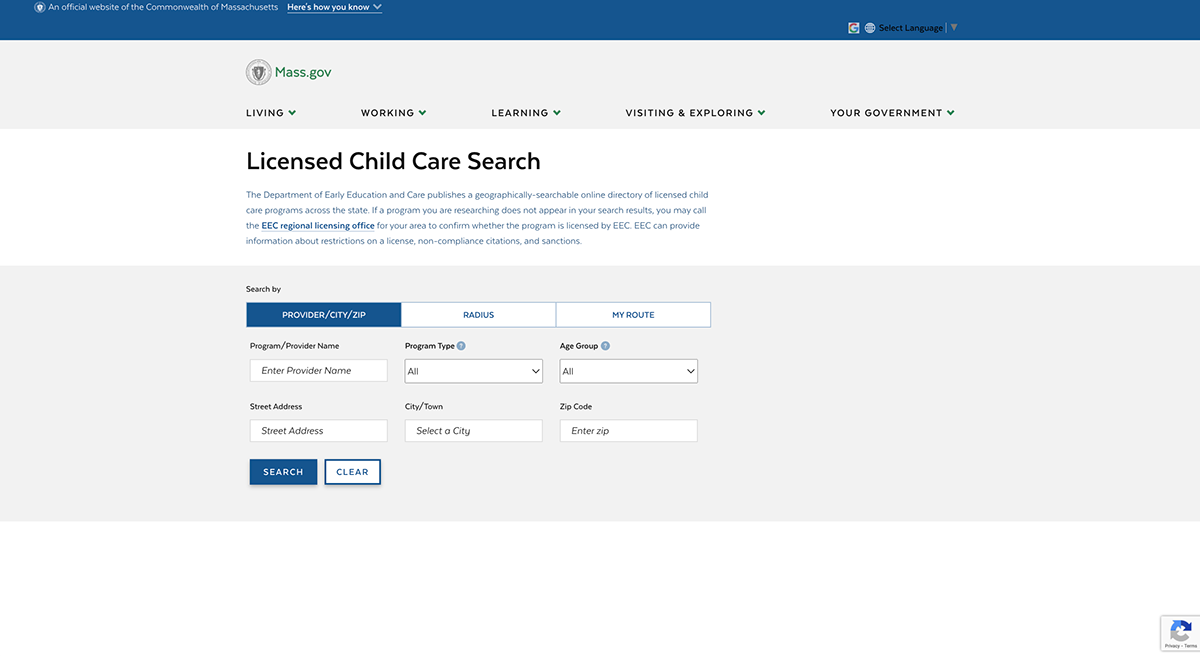Click the reCAPTCHA Privacy - Terms text
The width and height of the screenshot is (1200, 656).
(1180, 647)
